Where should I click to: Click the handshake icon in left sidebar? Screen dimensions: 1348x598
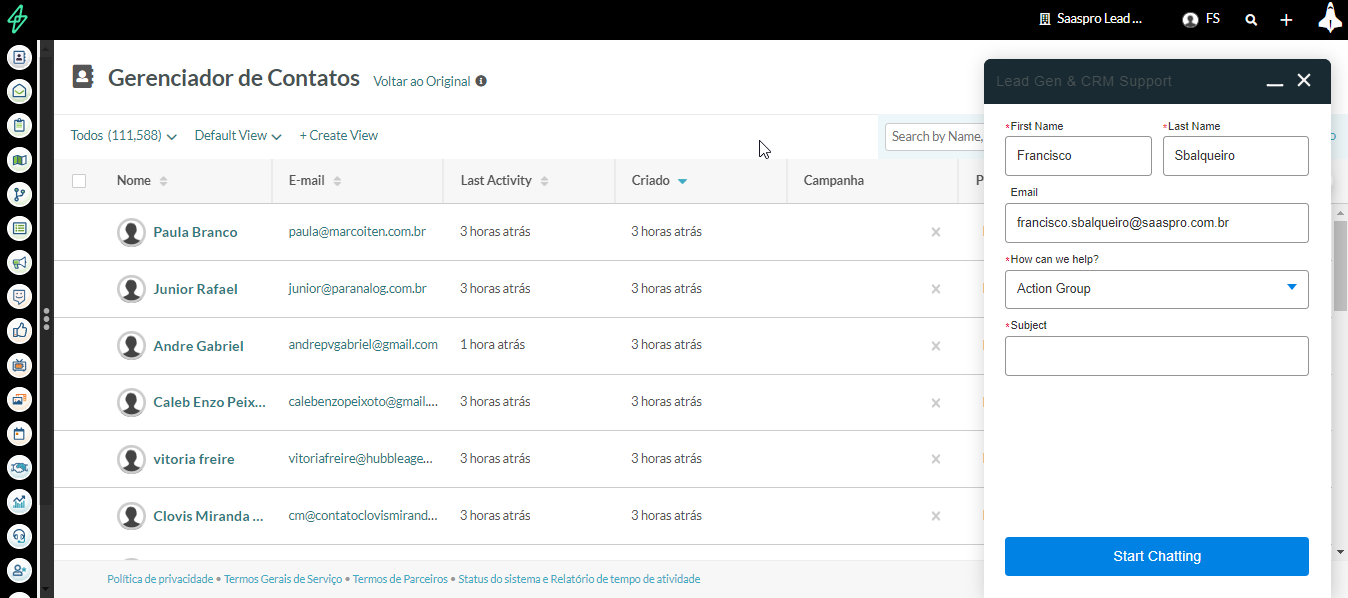coord(19,467)
